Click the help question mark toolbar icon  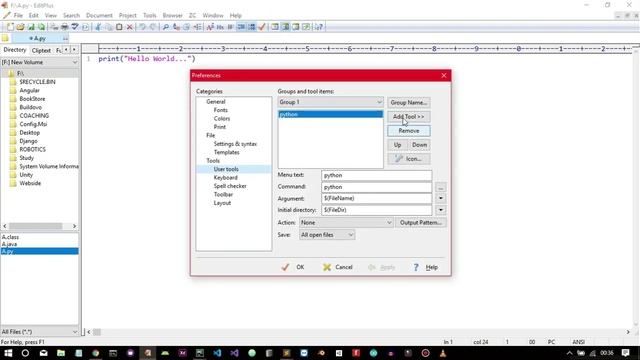pyautogui.click(x=319, y=27)
